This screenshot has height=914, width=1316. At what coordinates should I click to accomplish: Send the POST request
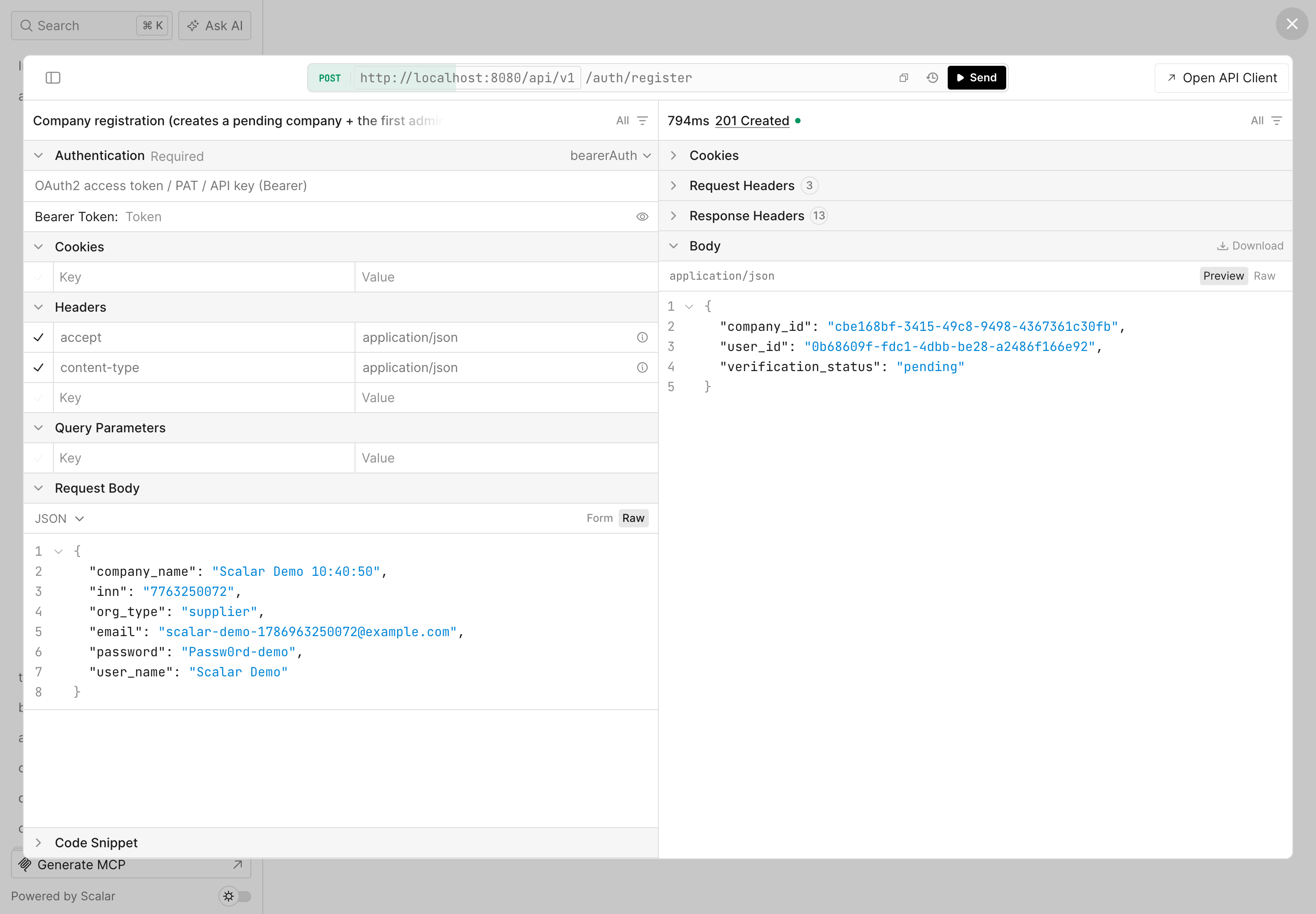pos(976,77)
